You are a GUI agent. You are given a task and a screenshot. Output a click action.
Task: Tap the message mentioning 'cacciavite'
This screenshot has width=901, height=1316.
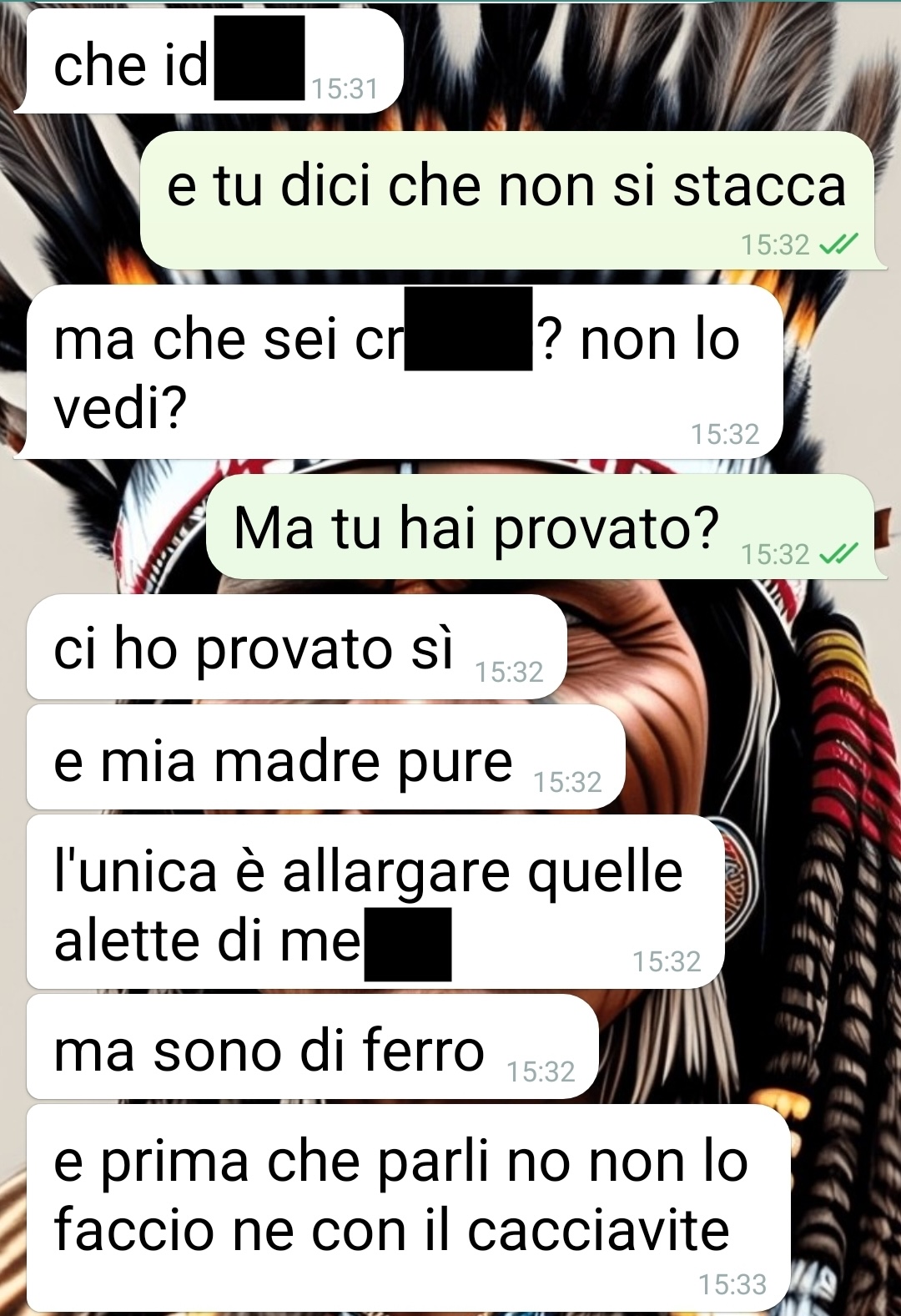409,1208
